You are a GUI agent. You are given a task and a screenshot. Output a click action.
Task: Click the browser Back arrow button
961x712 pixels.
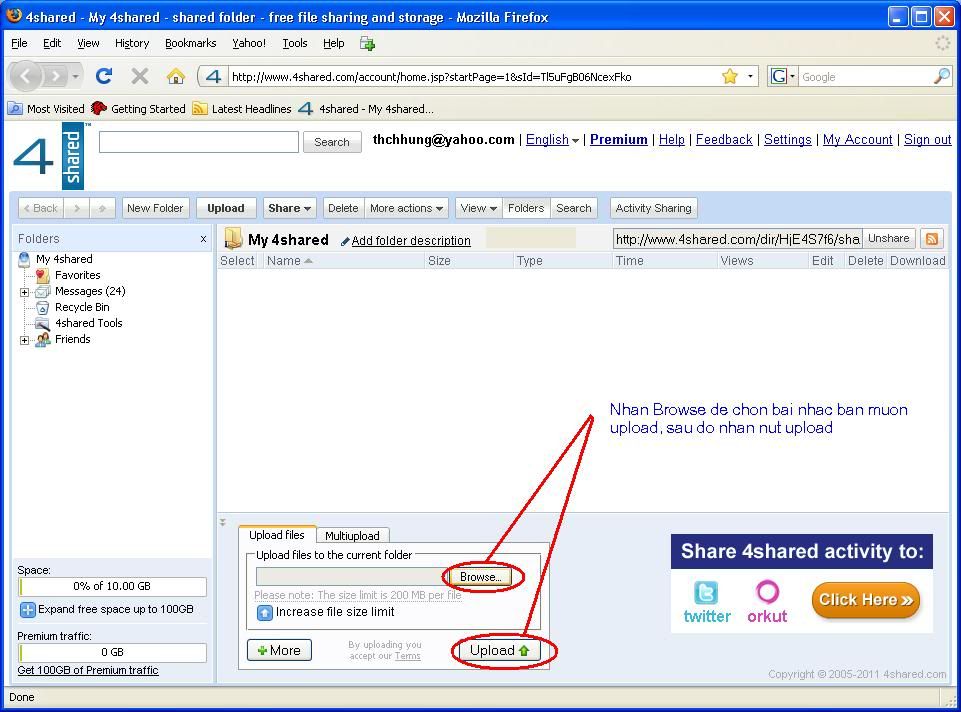coord(26,76)
